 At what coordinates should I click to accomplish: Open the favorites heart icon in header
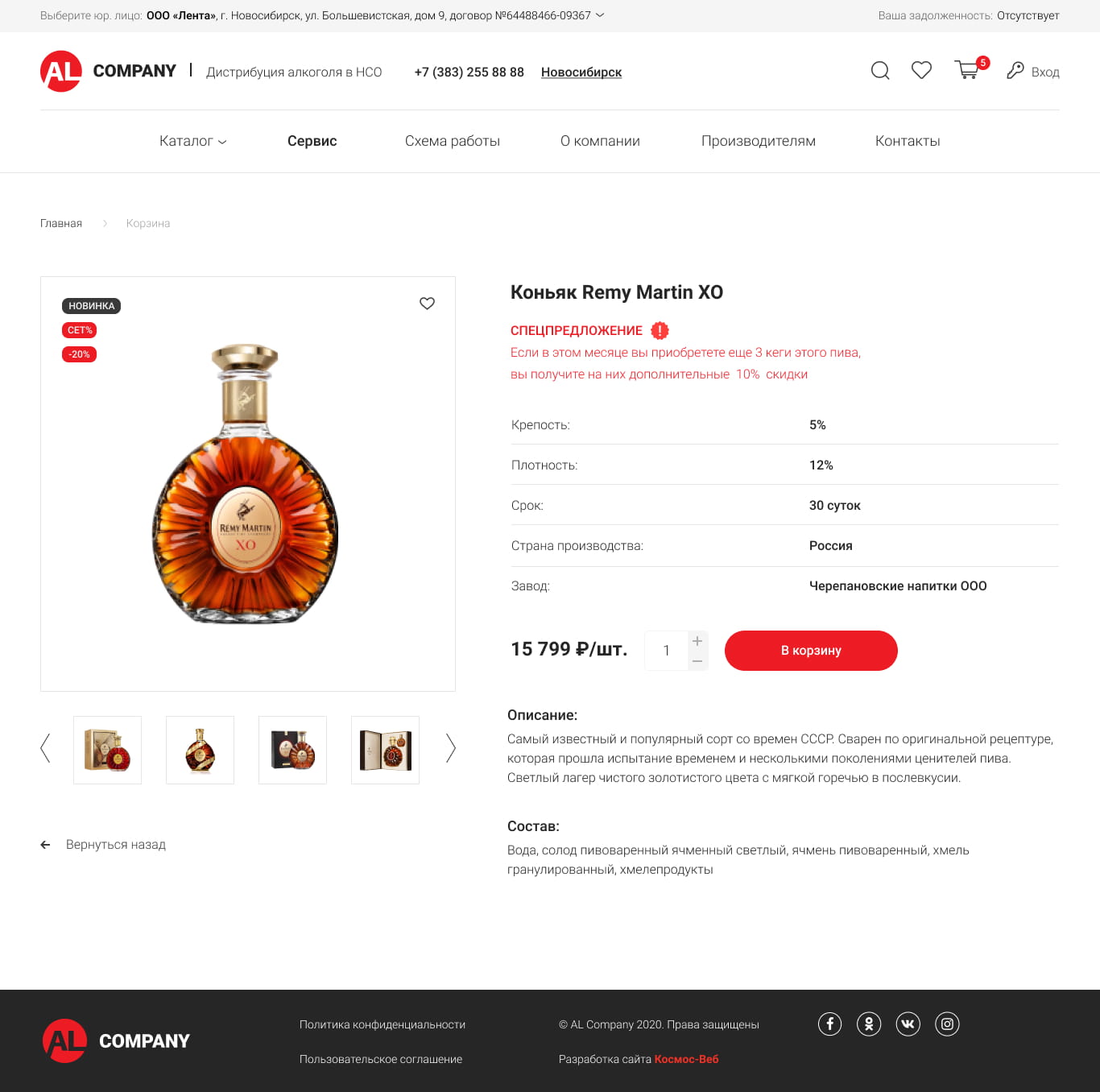pyautogui.click(x=921, y=71)
